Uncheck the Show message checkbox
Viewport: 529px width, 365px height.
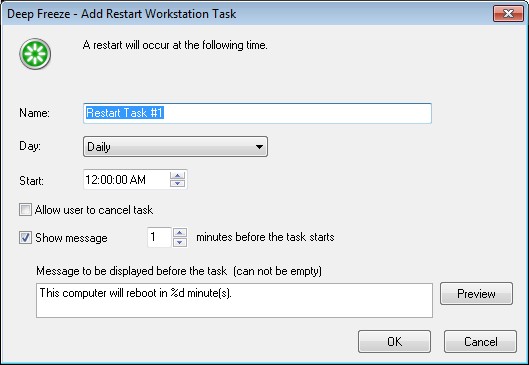click(25, 237)
